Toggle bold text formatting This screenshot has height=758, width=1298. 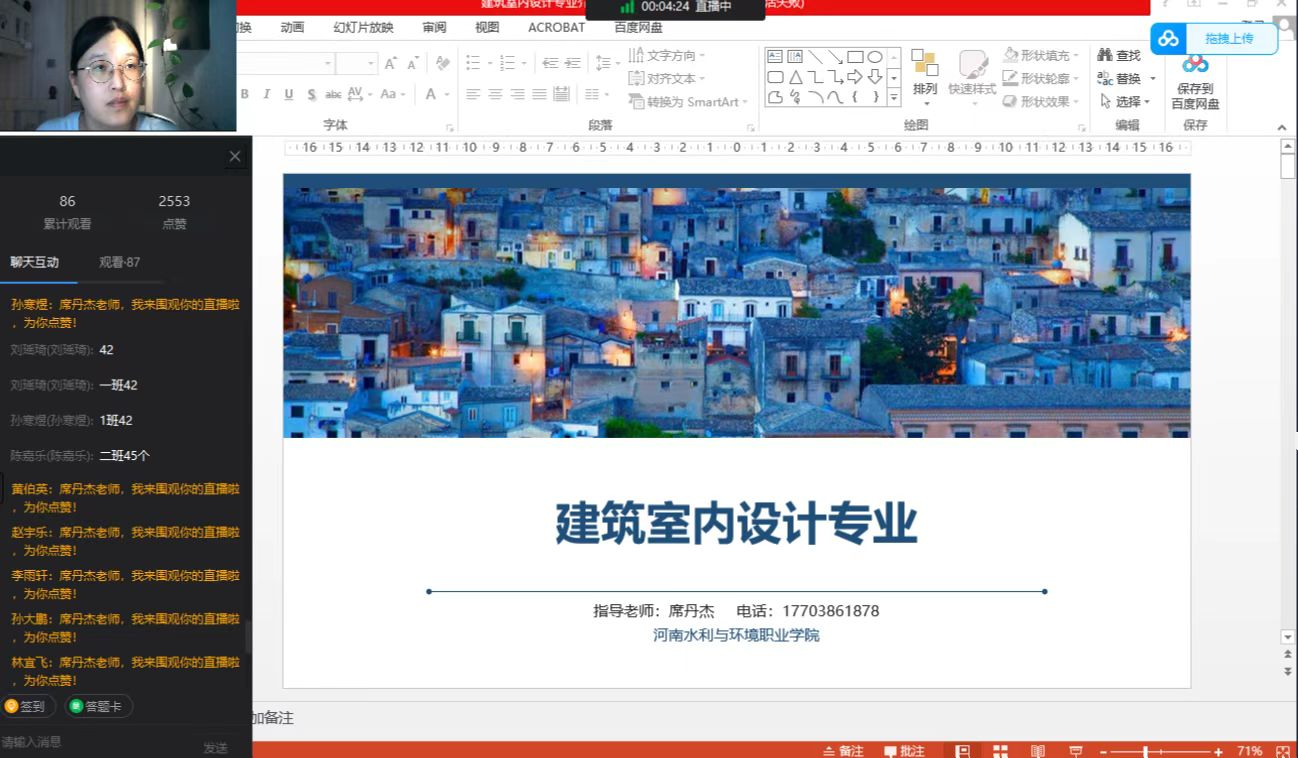pyautogui.click(x=245, y=94)
